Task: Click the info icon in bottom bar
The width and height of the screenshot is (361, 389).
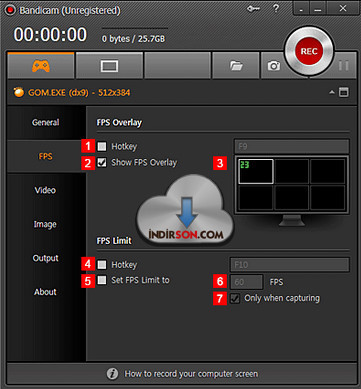Action: [x=112, y=374]
